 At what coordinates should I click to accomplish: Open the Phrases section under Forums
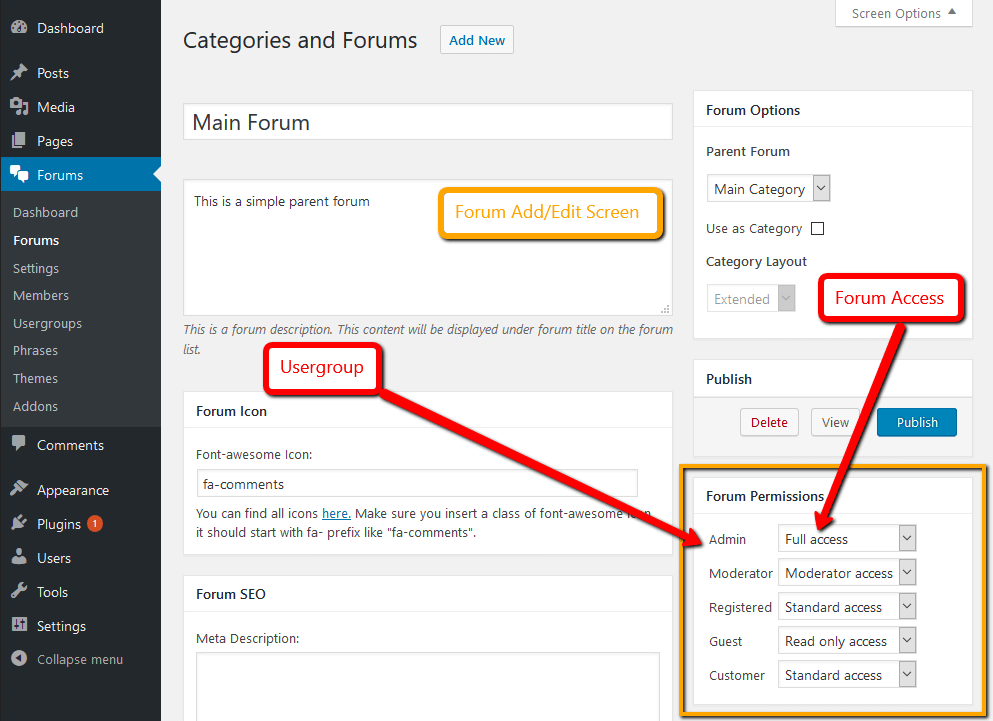pos(35,350)
